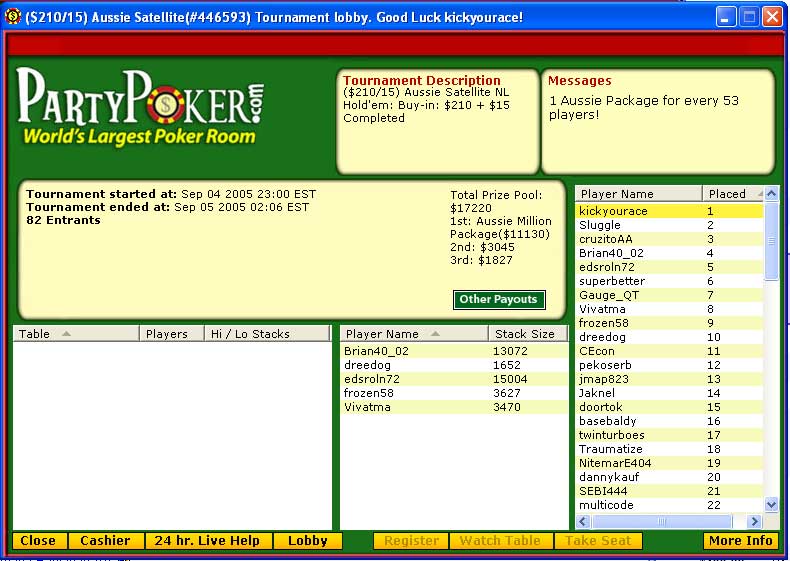Screen dimensions: 790x561
Task: Select Vivatma row with stack 3470
Action: (454, 407)
